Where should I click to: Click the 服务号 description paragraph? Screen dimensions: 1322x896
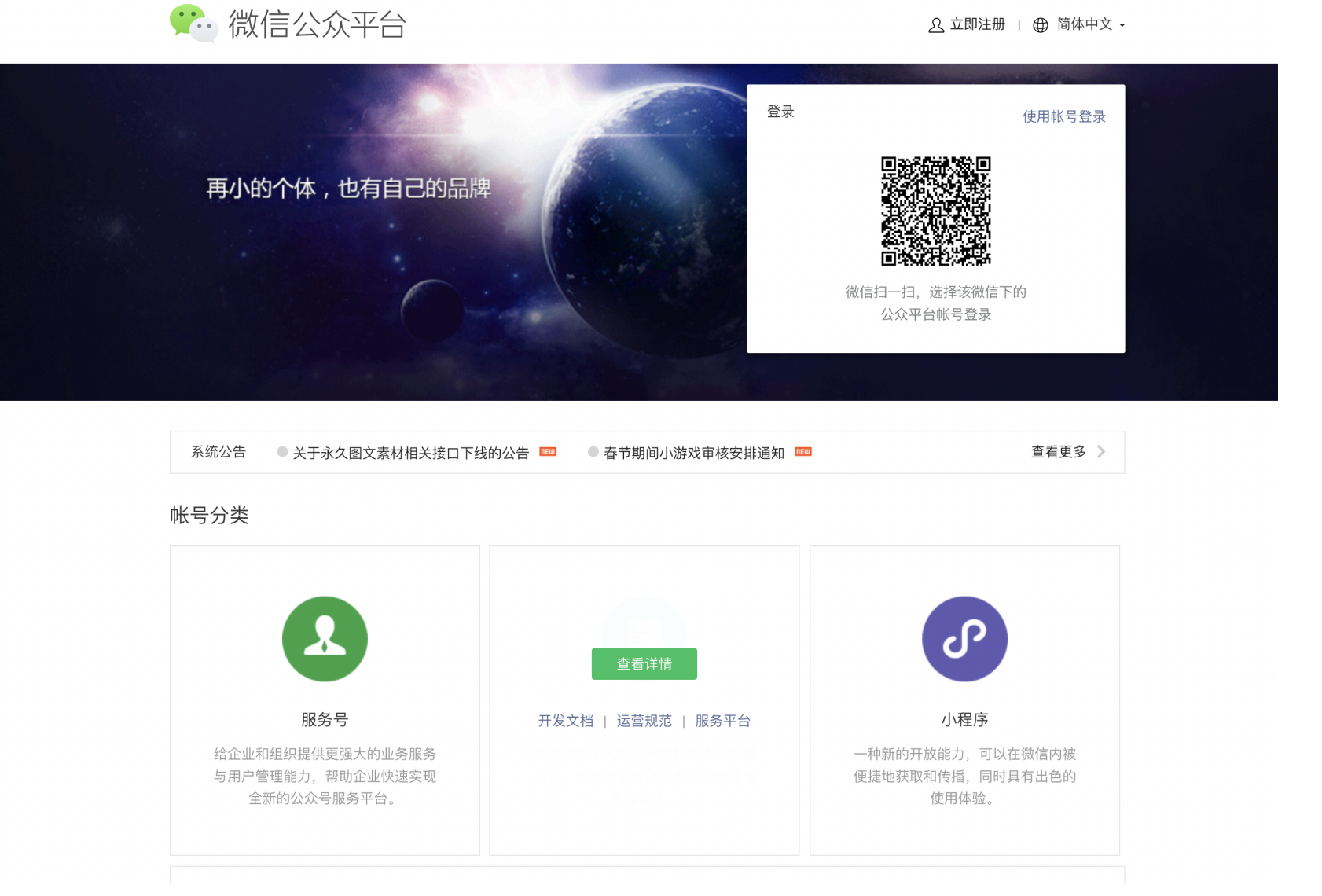coord(325,776)
